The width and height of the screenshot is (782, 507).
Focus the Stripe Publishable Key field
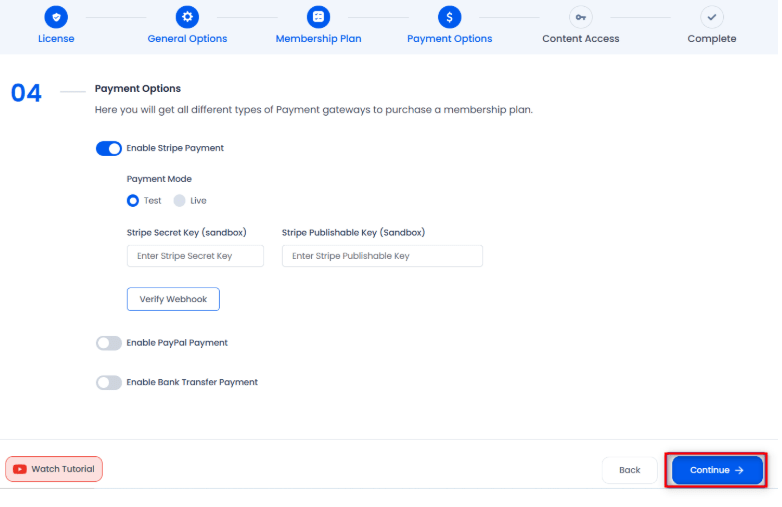(x=382, y=256)
